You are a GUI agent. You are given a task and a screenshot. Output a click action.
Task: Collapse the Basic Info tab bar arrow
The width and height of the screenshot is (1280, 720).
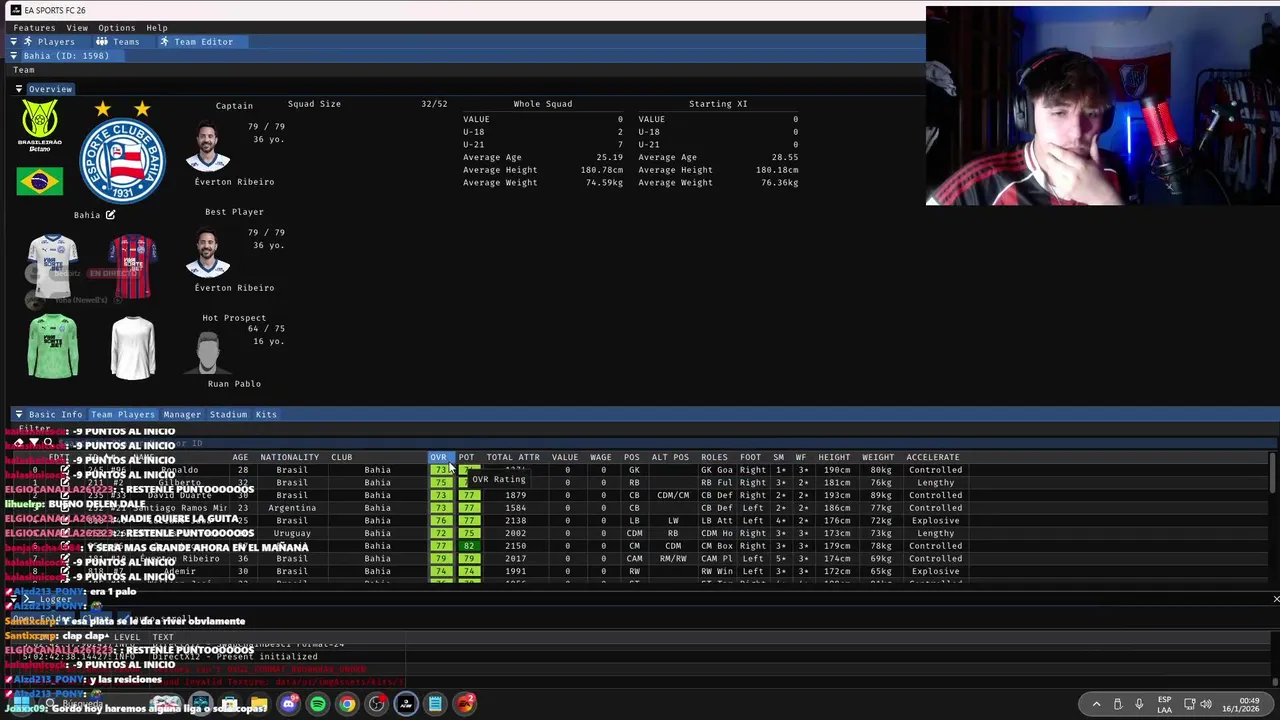18,414
